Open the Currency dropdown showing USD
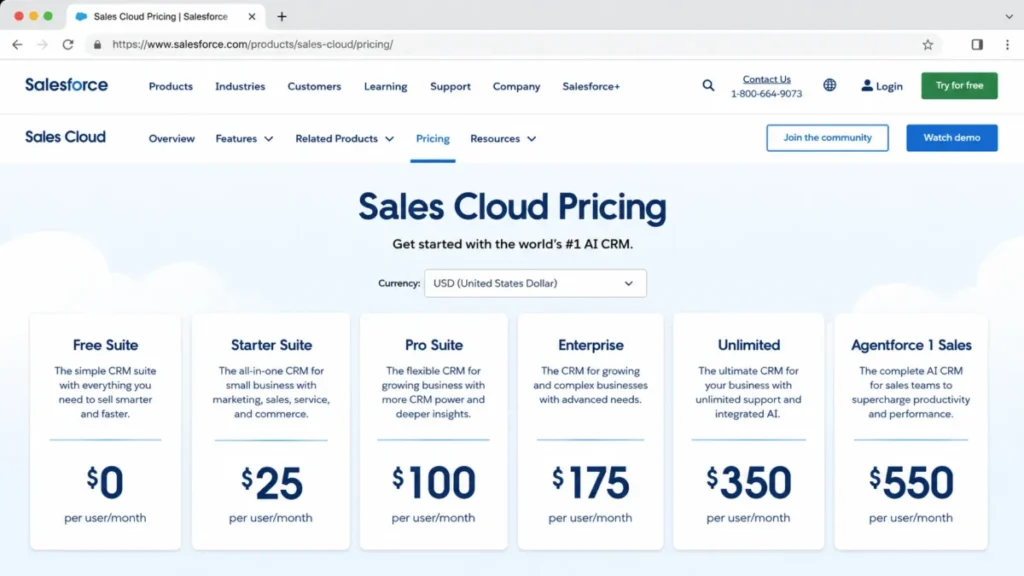Screen dimensions: 1024x576 click(x=535, y=283)
